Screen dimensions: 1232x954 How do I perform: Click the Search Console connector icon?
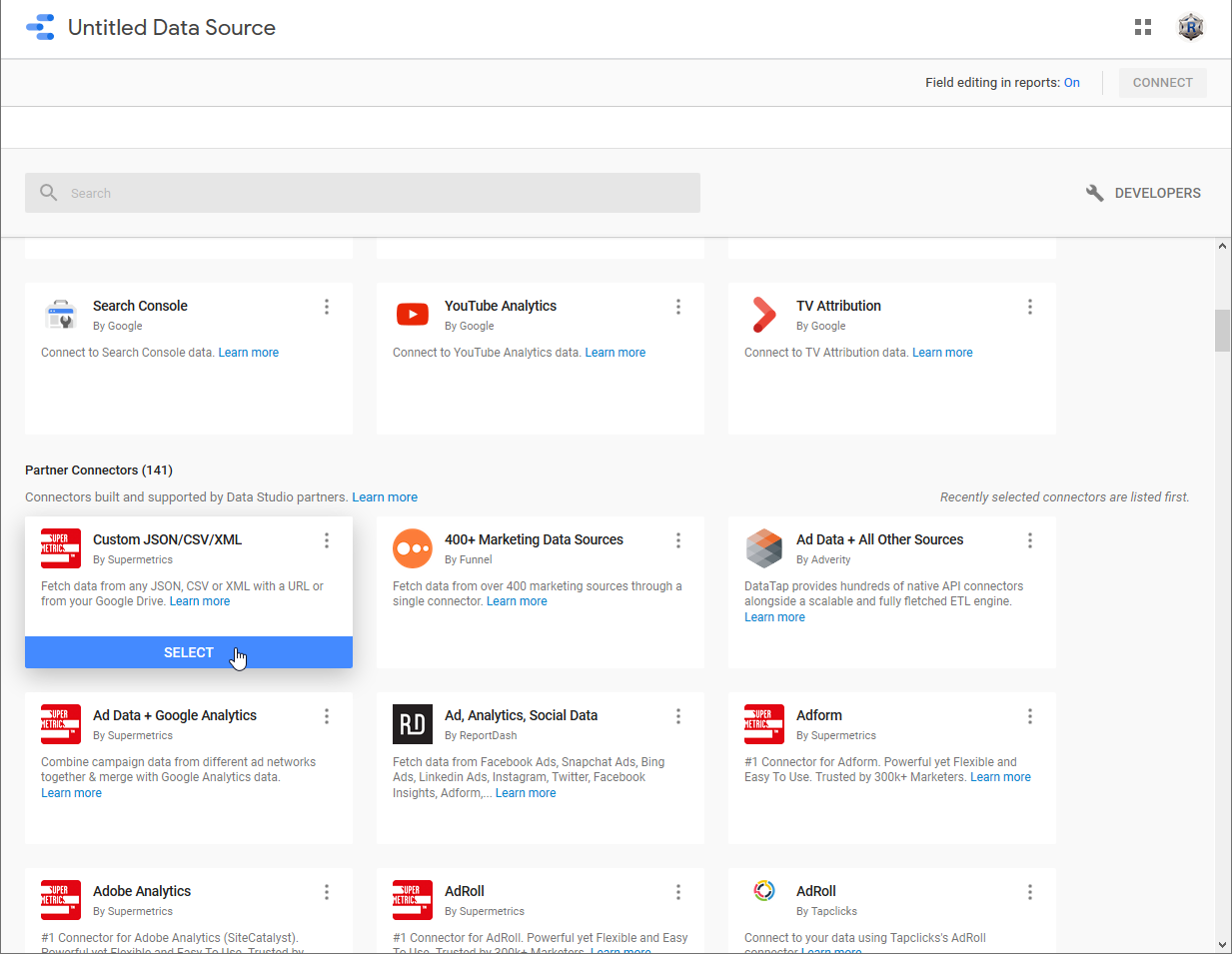(61, 315)
